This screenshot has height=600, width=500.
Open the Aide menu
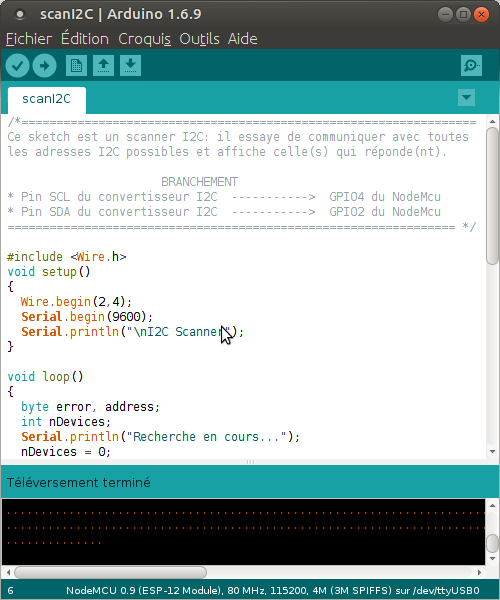click(x=243, y=39)
